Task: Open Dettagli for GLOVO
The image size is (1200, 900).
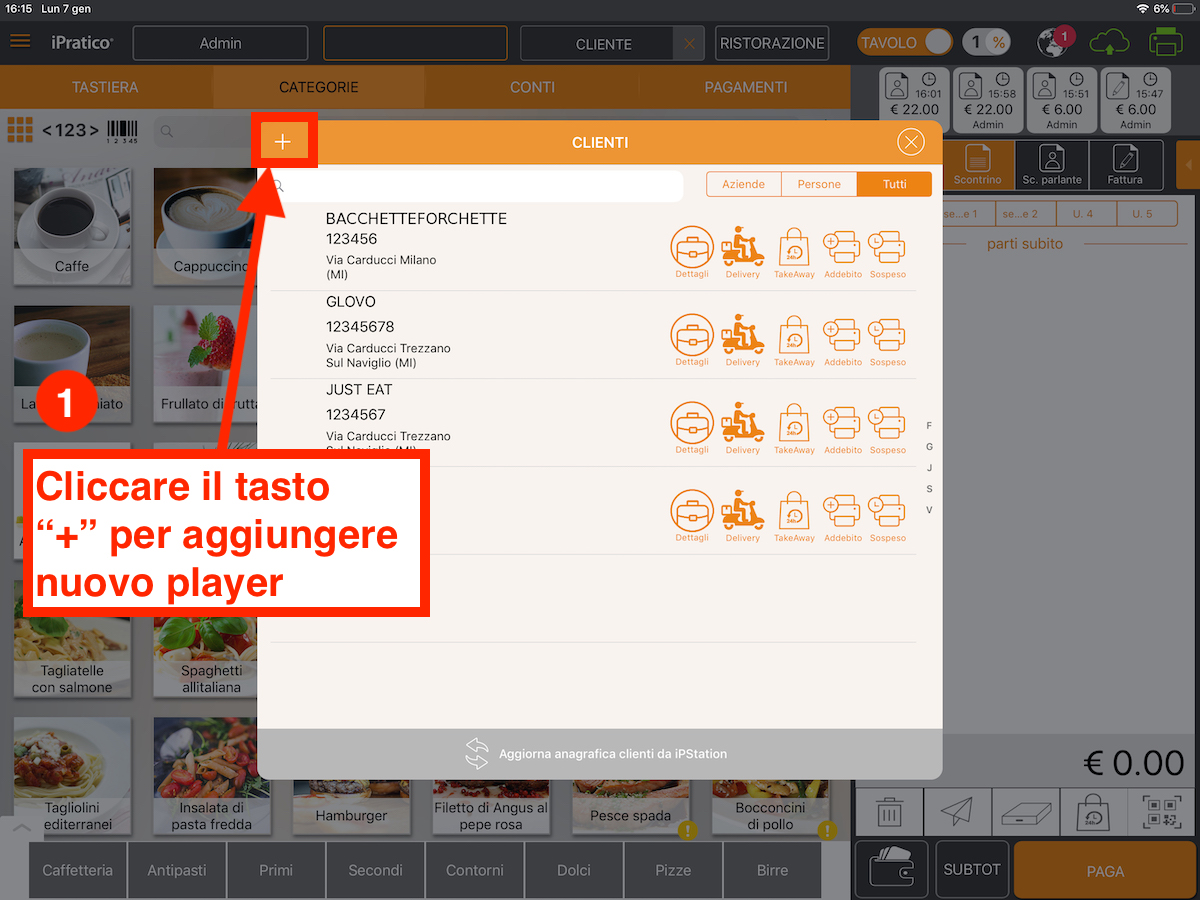Action: [x=692, y=340]
